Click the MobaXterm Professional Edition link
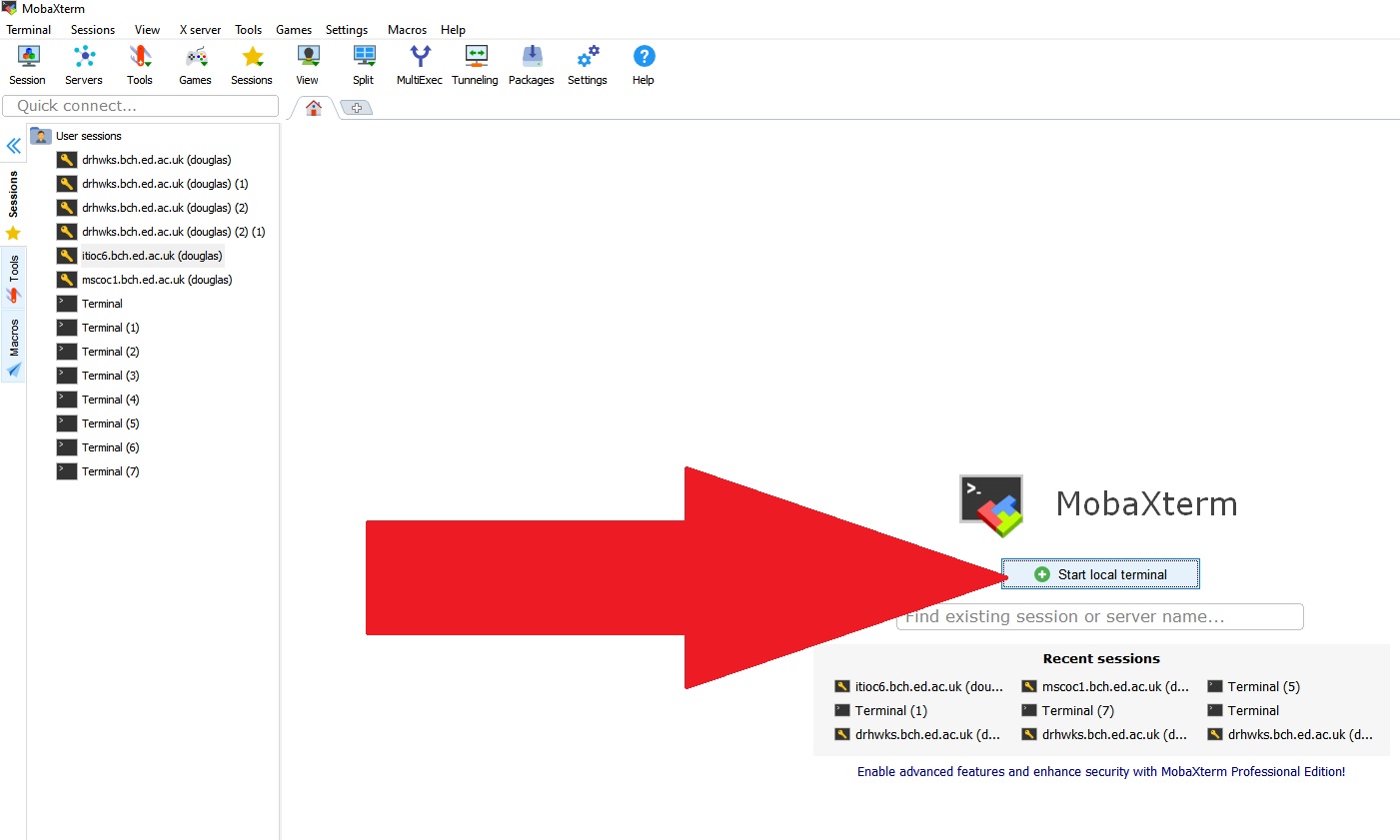The height and width of the screenshot is (840, 1400). click(1101, 772)
